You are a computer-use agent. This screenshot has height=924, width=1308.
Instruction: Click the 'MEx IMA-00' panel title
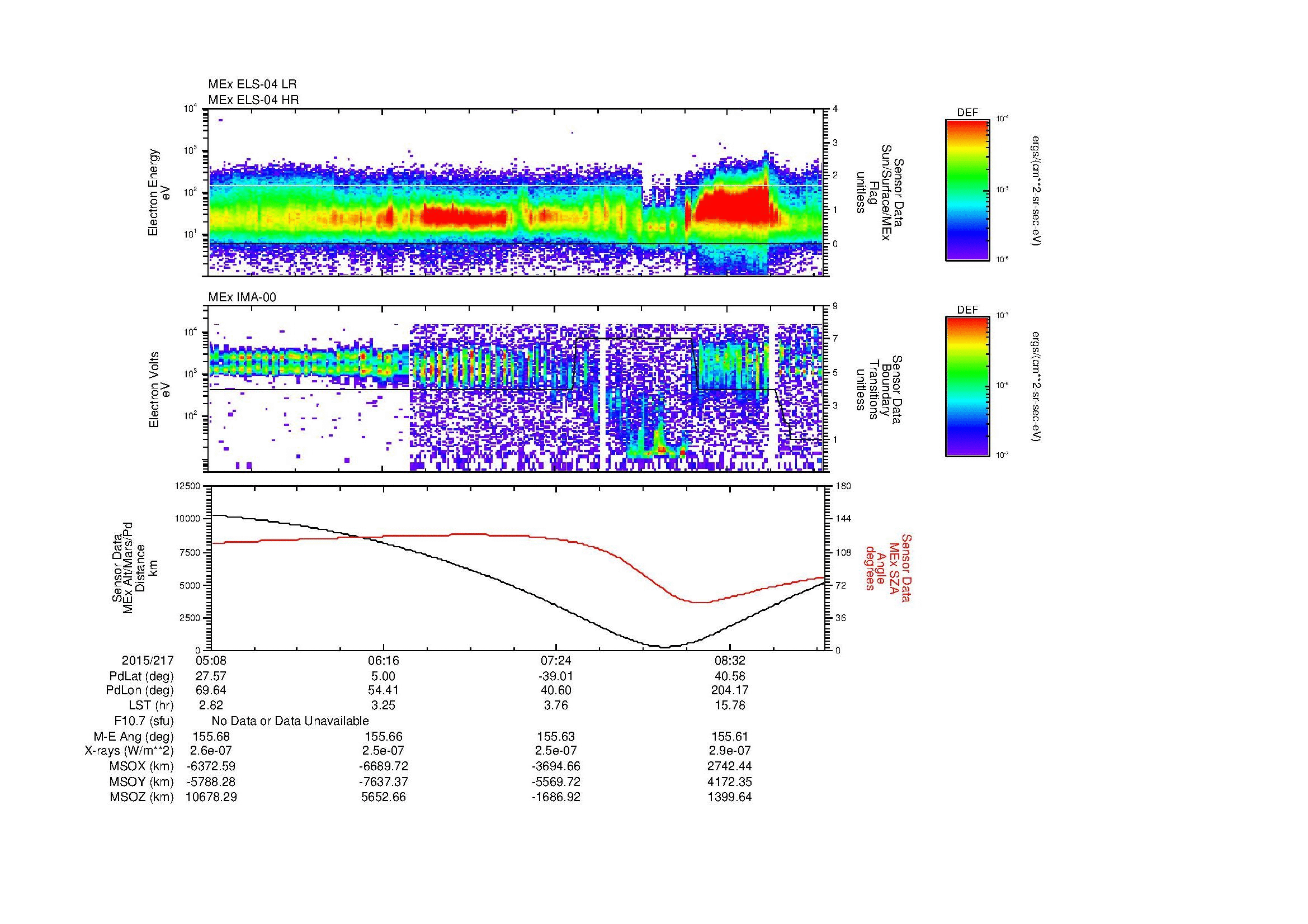[x=242, y=297]
